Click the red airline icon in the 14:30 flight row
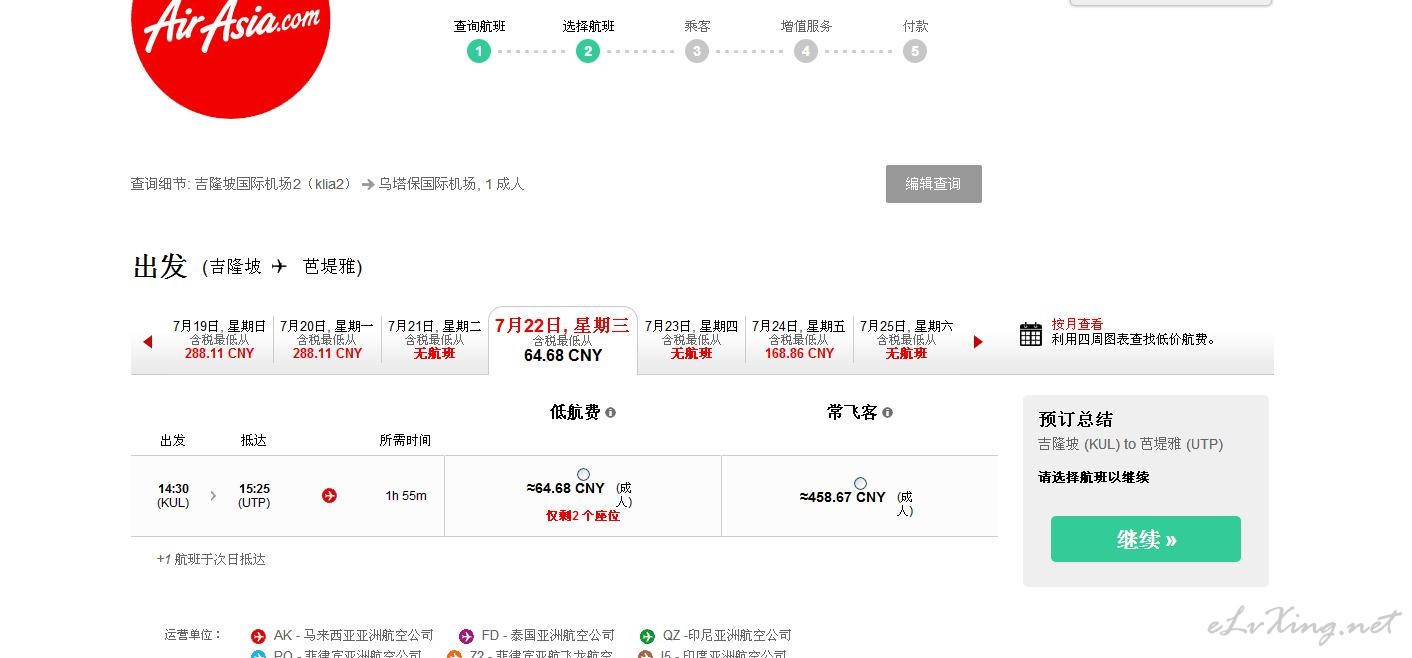The image size is (1412, 658). tap(329, 495)
